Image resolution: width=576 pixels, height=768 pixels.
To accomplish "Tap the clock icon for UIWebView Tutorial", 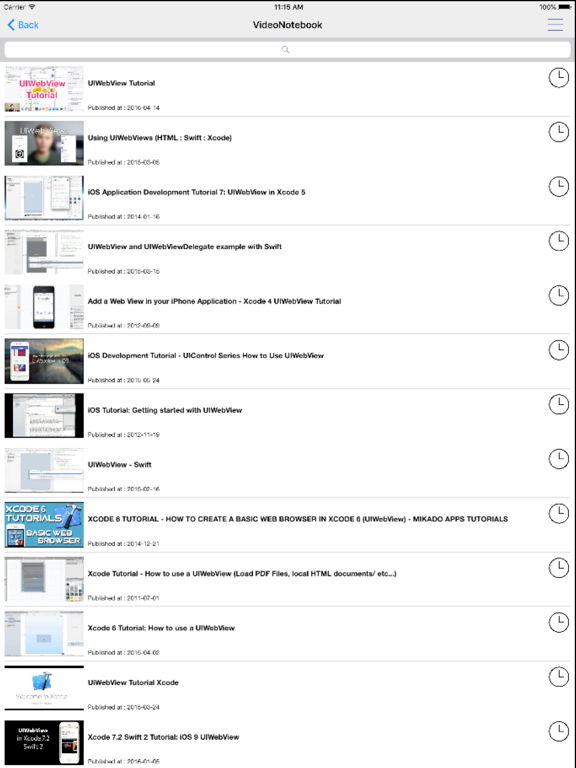I will [558, 77].
